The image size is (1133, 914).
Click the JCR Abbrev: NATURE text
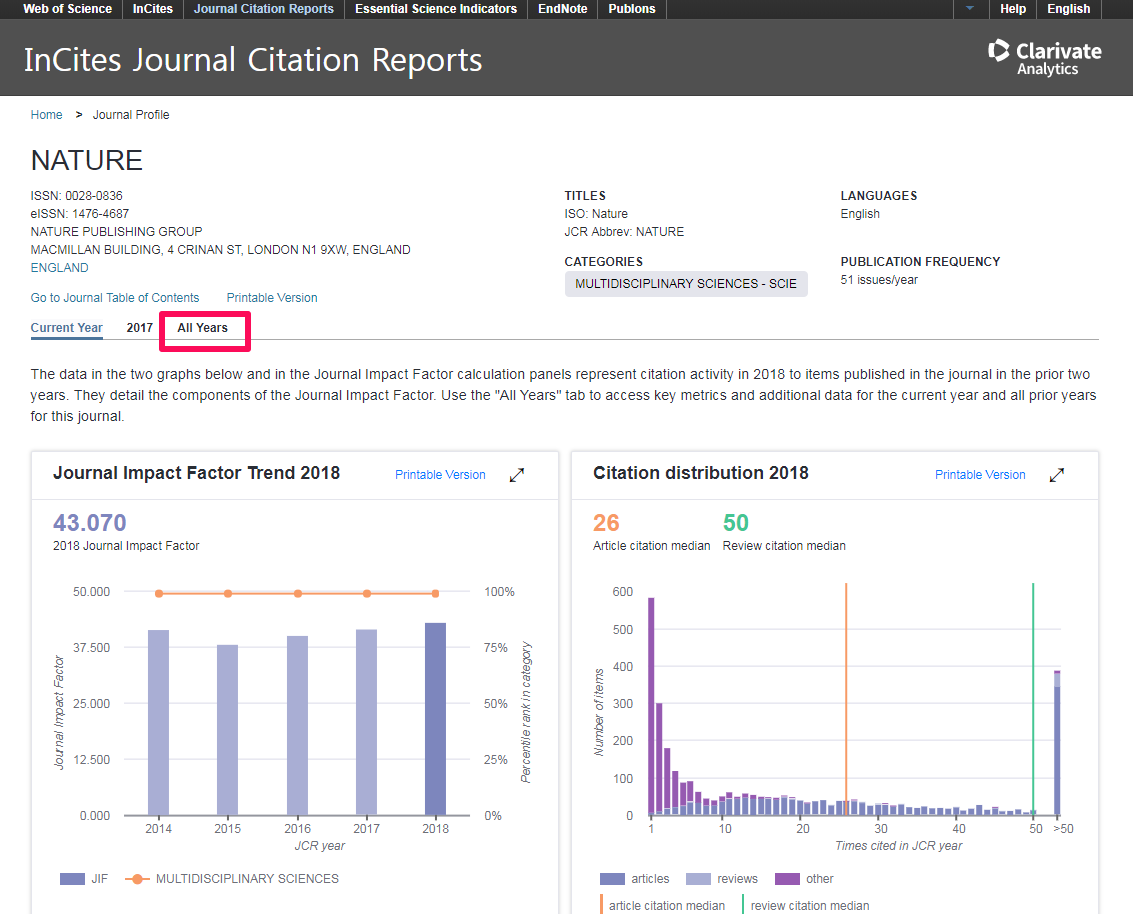624,232
